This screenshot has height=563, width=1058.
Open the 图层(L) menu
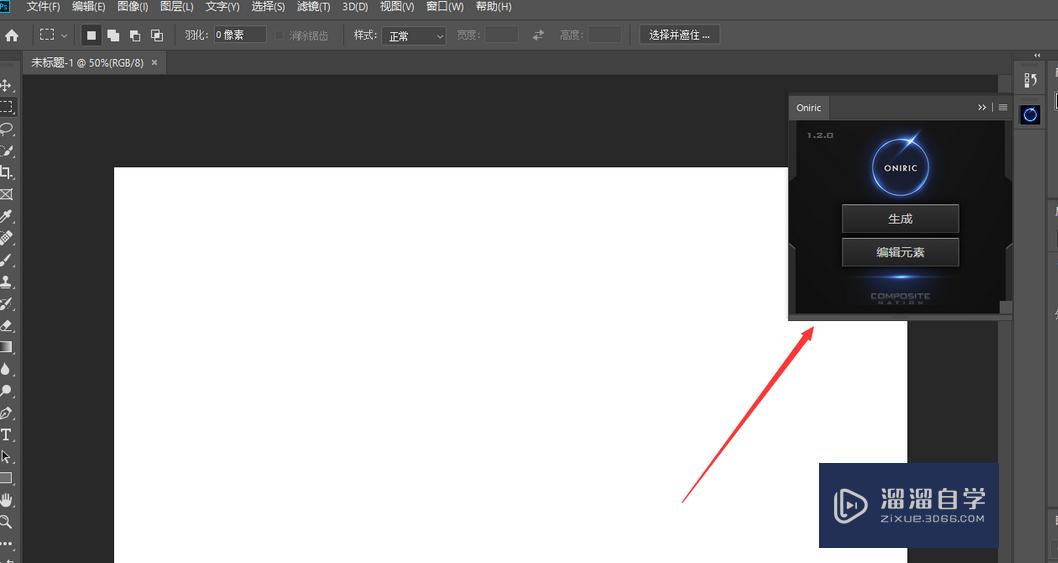click(177, 7)
